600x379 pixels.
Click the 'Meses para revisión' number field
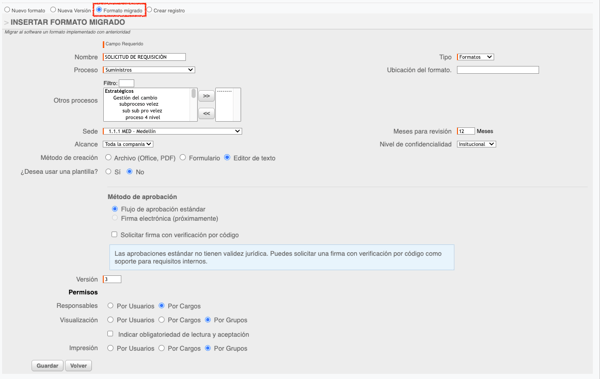[x=466, y=131]
